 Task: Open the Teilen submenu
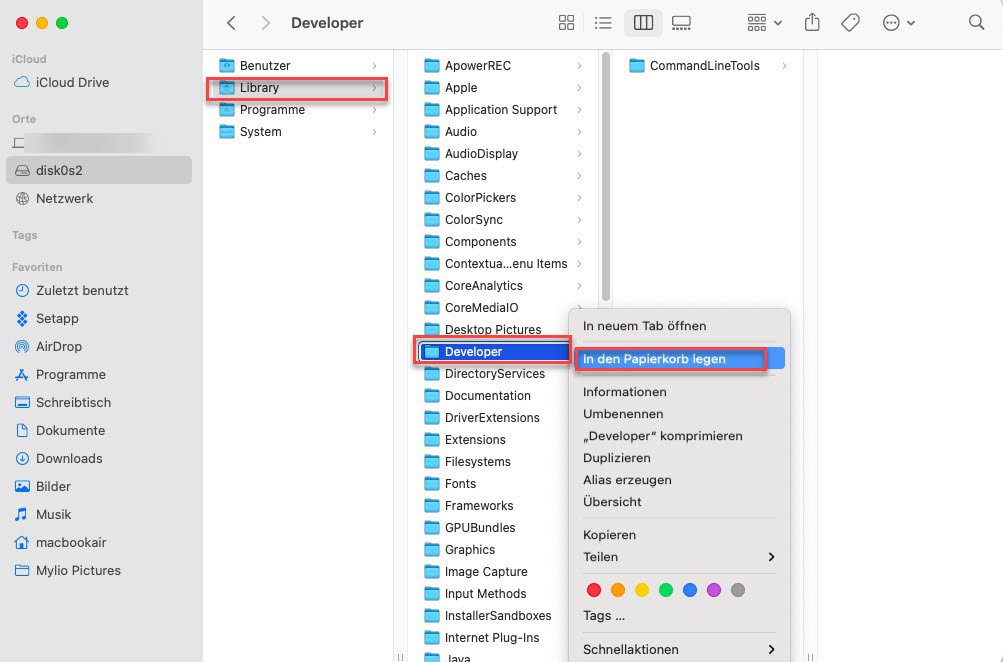(679, 557)
